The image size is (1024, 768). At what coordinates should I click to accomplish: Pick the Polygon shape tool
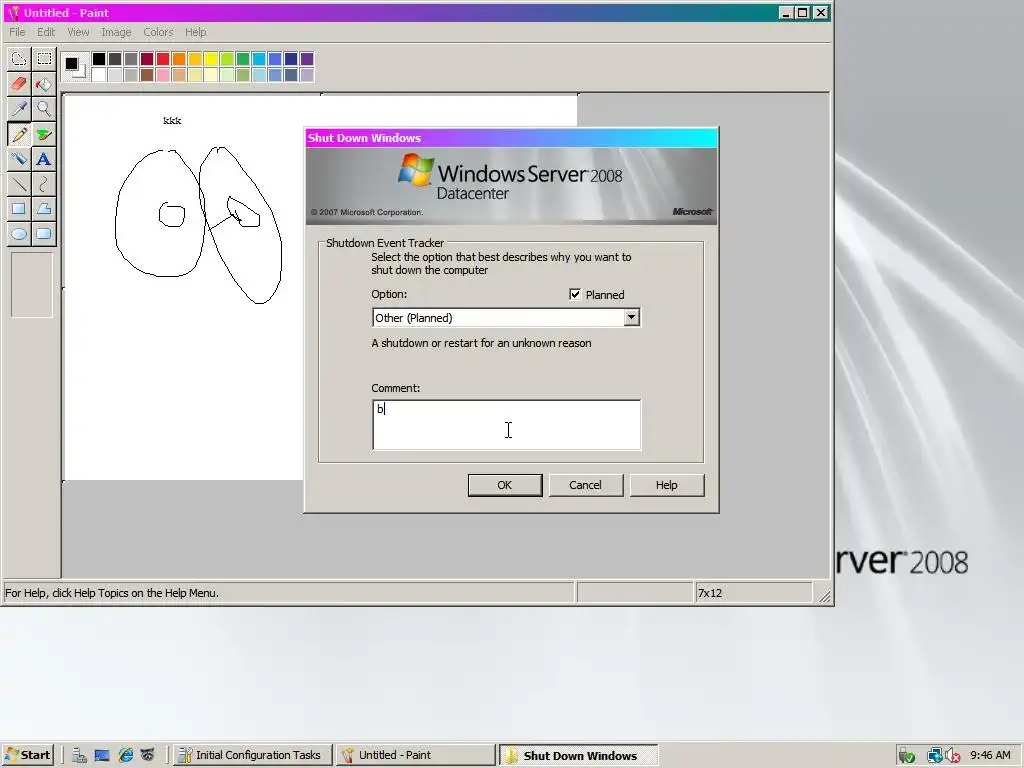44,209
